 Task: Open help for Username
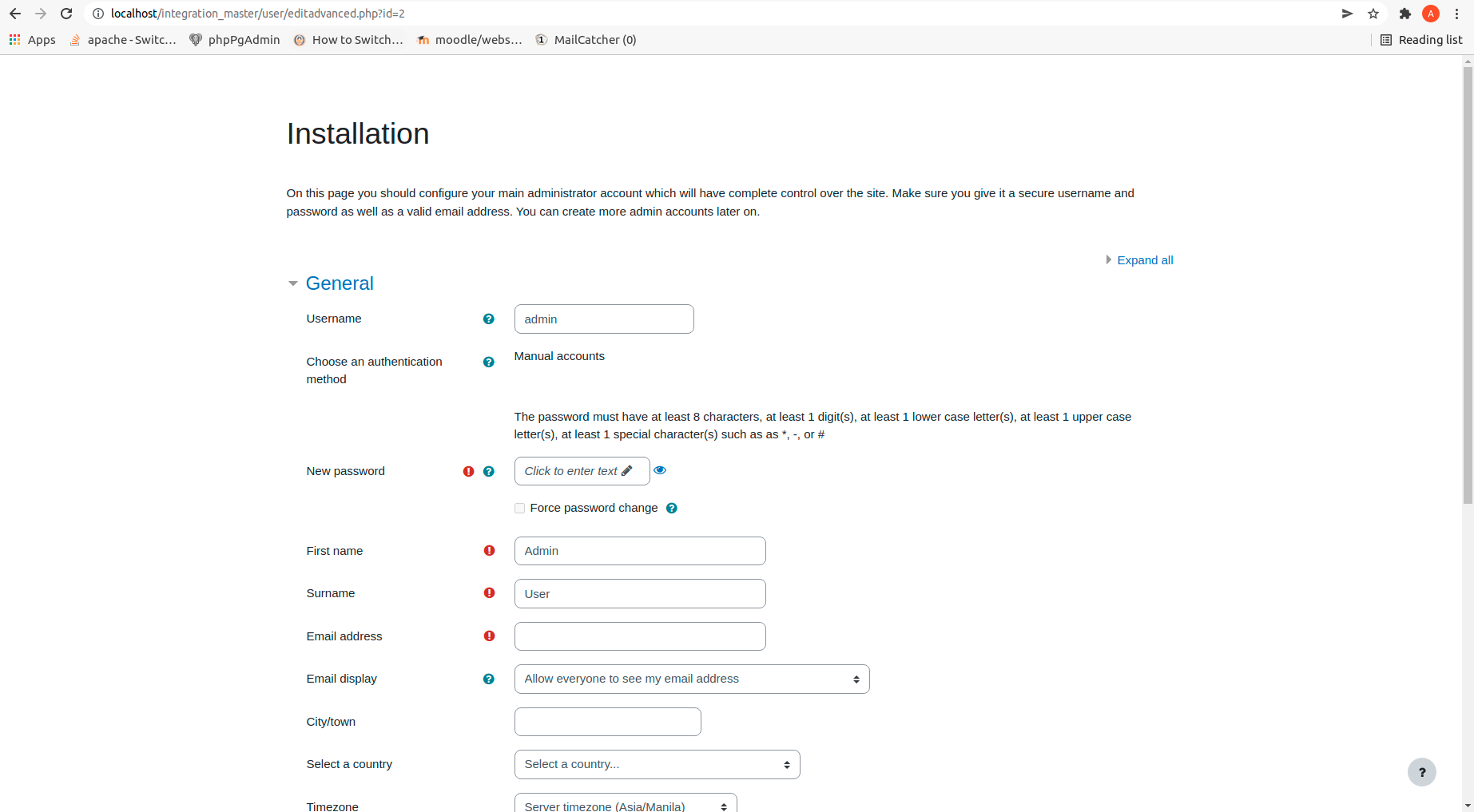pyautogui.click(x=489, y=319)
